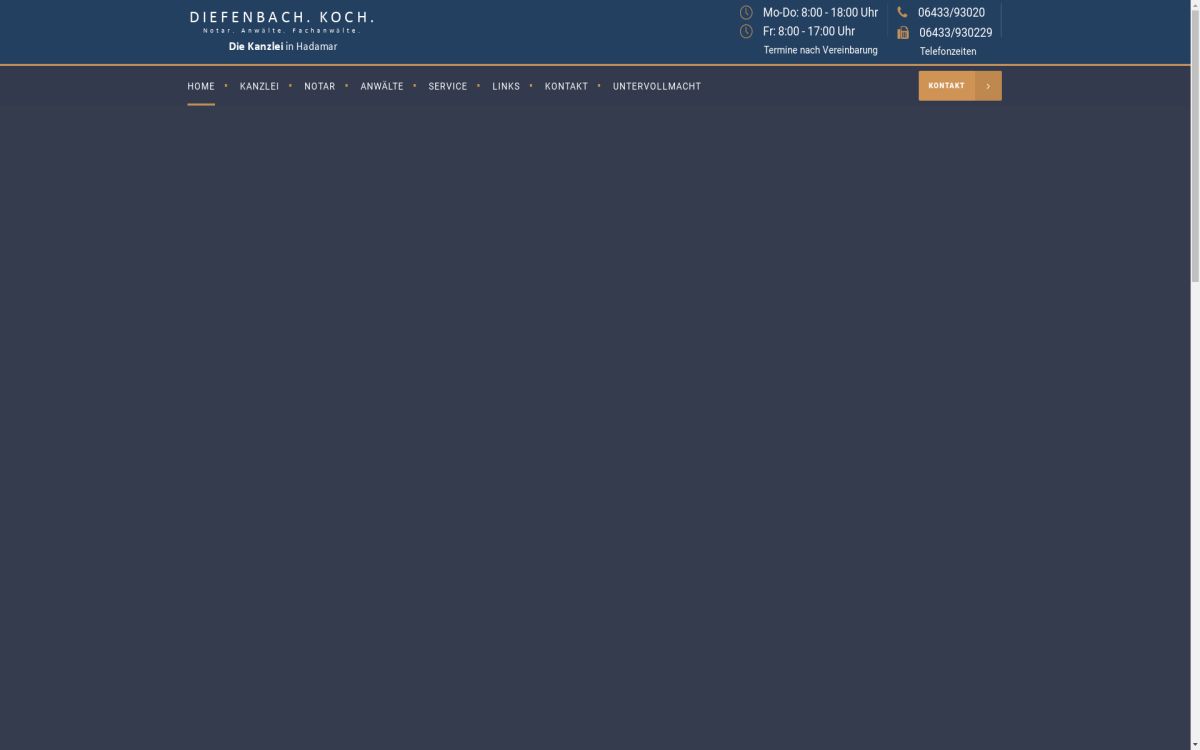This screenshot has width=1200, height=750.
Task: Open the Kanzlei menu item
Action: 259,87
